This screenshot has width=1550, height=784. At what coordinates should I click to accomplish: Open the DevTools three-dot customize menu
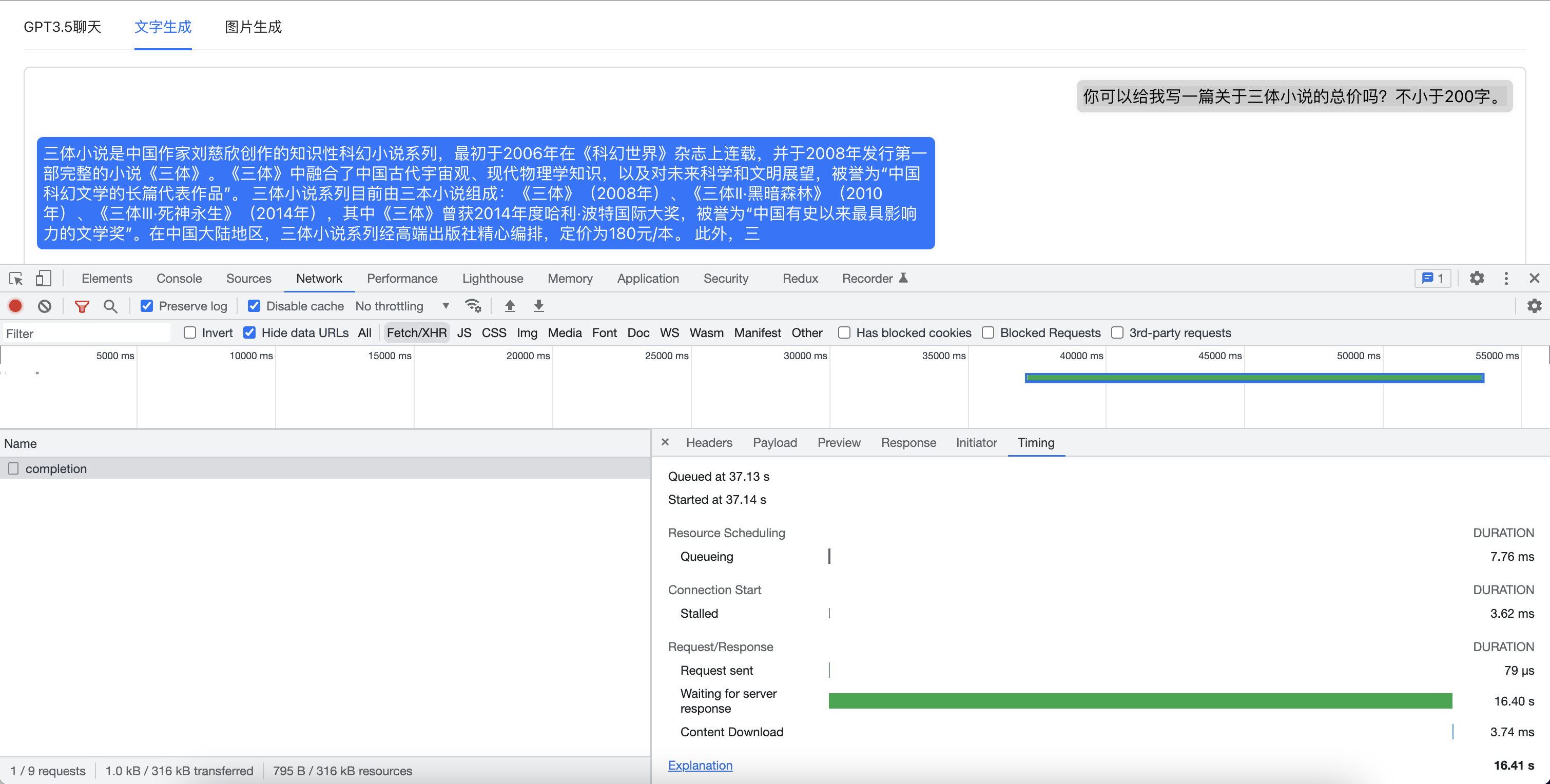click(x=1506, y=279)
